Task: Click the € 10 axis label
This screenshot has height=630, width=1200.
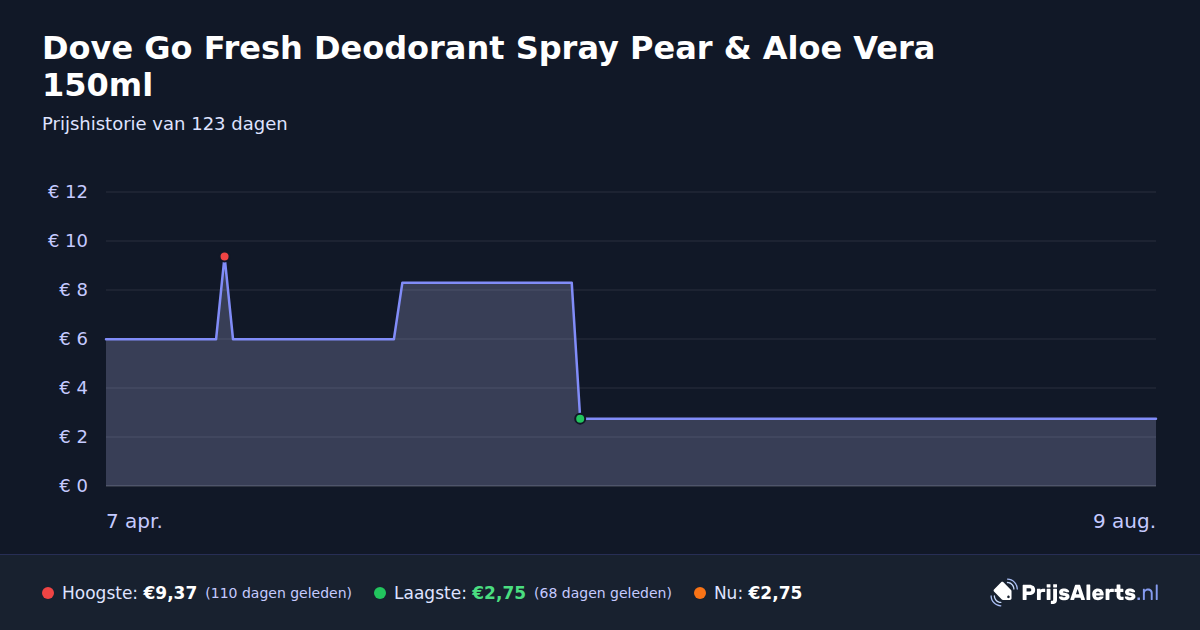Action: pyautogui.click(x=68, y=241)
